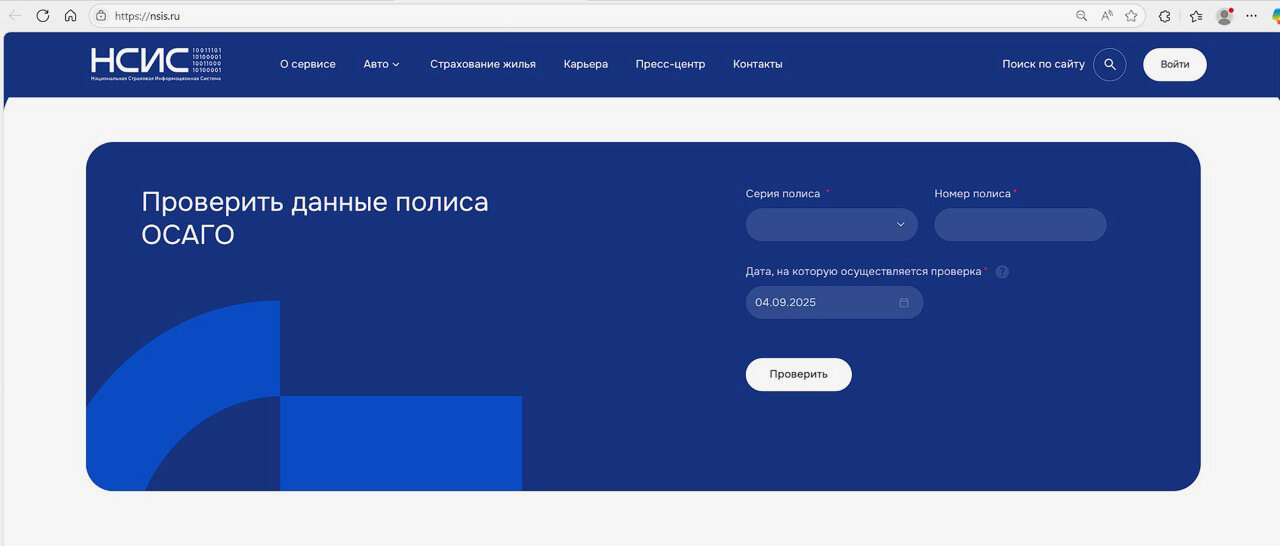
Task: Click Поиск по сайту label
Action: coord(1043,64)
